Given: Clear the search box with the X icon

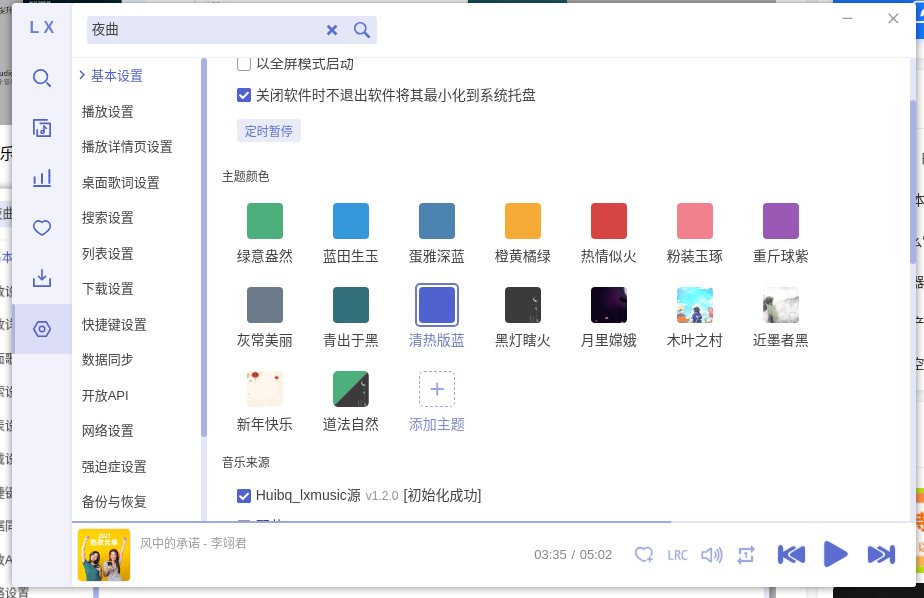Looking at the screenshot, I should pos(332,30).
